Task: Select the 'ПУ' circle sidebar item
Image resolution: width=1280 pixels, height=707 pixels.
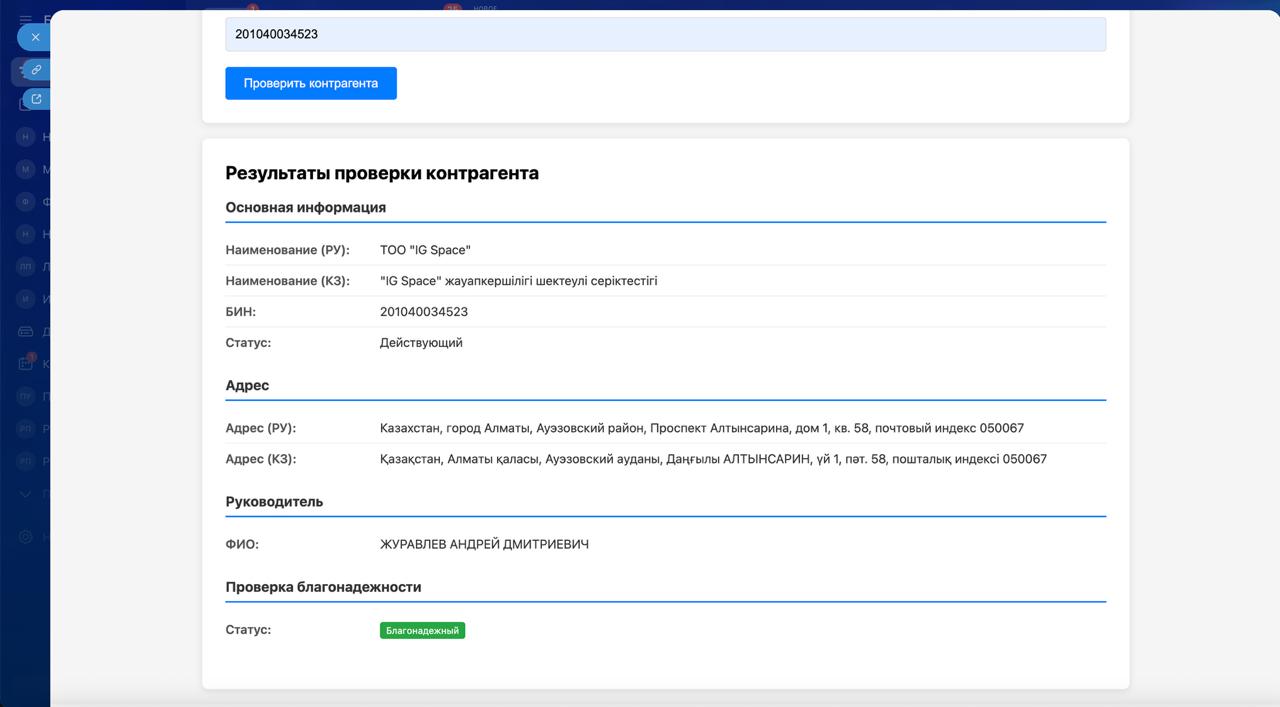Action: click(x=26, y=397)
